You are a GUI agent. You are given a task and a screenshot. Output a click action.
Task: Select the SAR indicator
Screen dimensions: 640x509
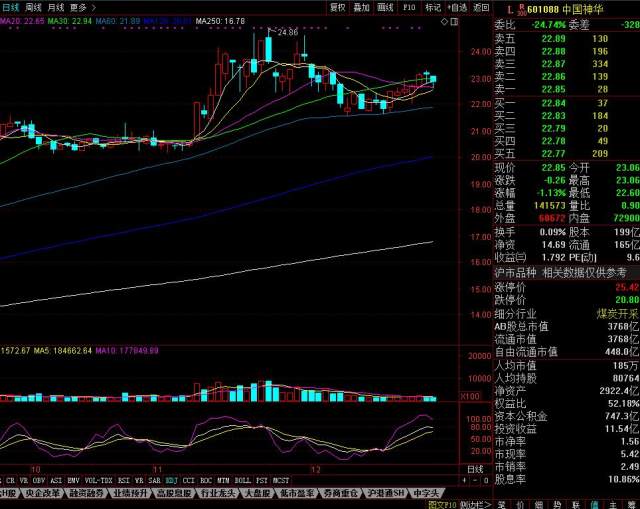click(x=154, y=480)
